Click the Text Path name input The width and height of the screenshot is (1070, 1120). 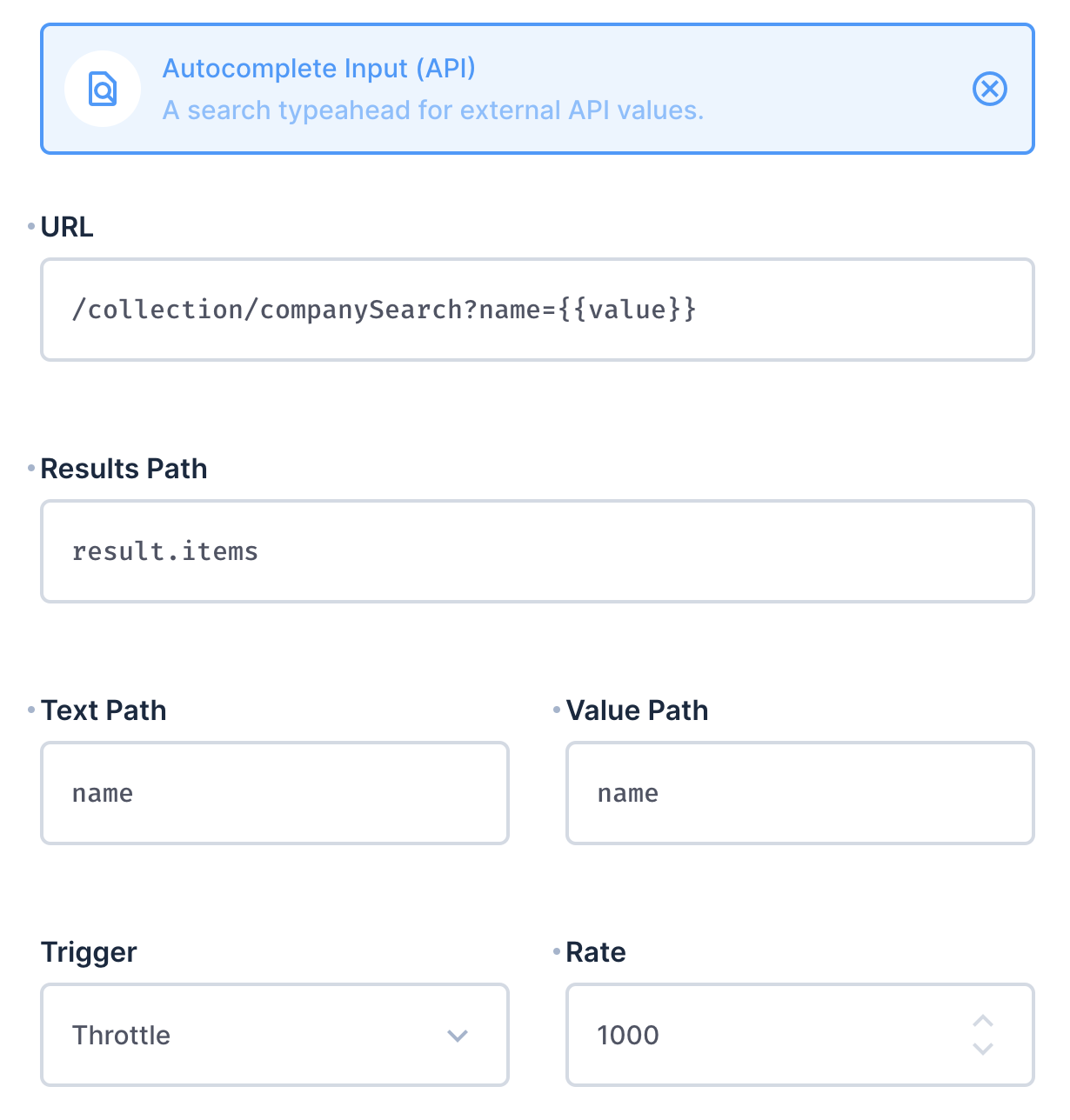tap(274, 793)
